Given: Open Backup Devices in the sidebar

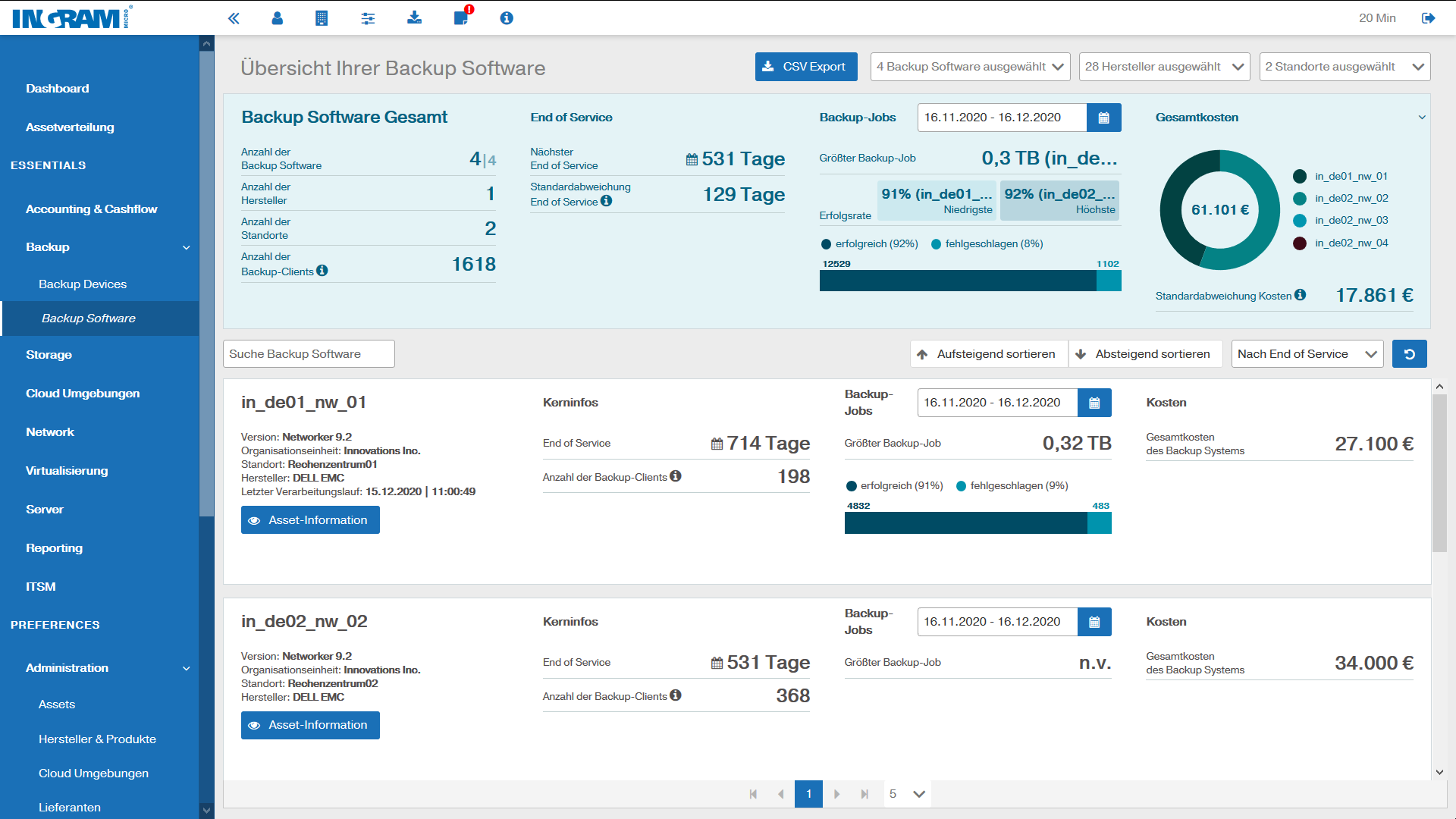Looking at the screenshot, I should pyautogui.click(x=83, y=284).
